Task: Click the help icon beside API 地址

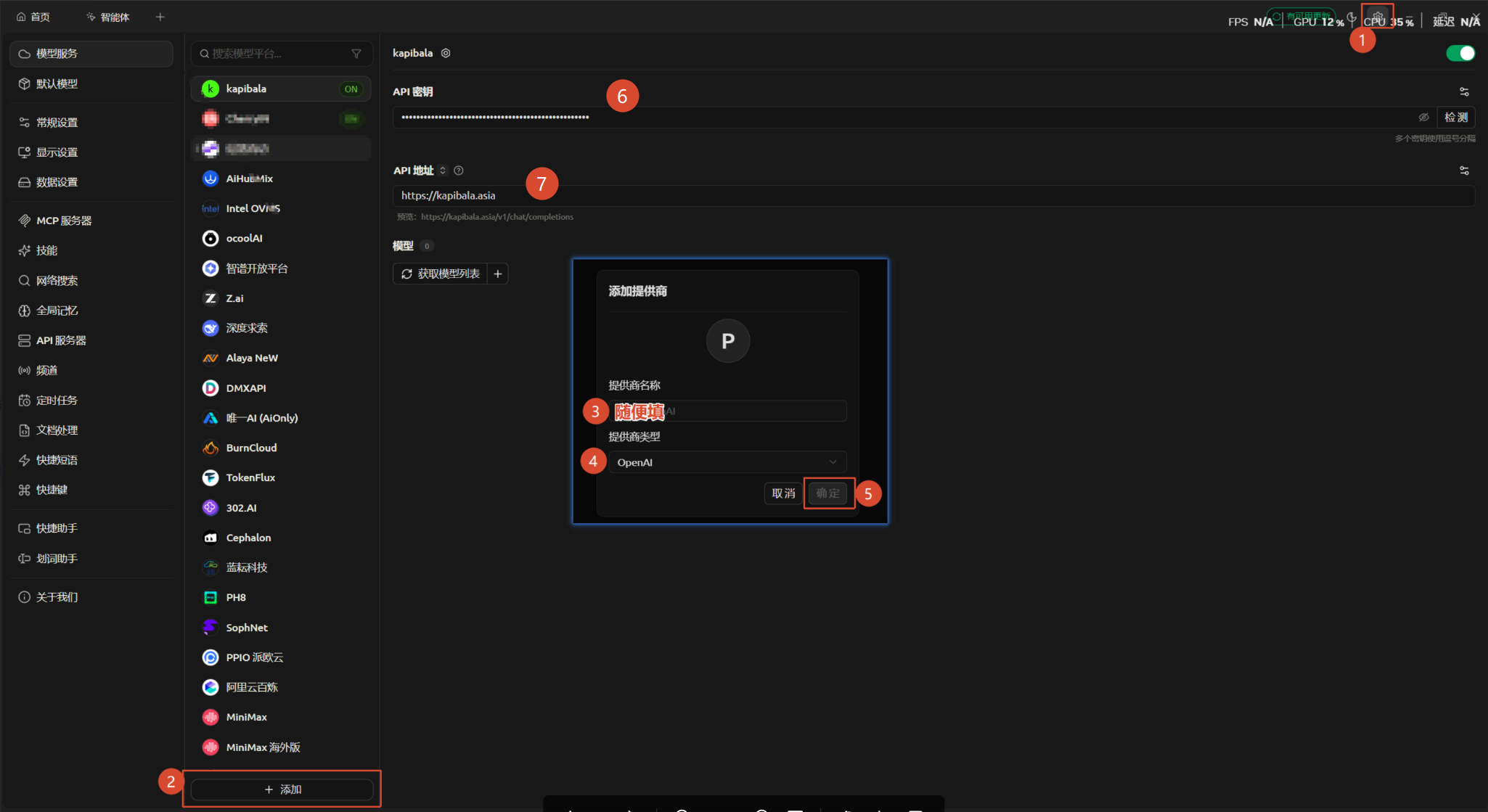Action: pyautogui.click(x=459, y=171)
